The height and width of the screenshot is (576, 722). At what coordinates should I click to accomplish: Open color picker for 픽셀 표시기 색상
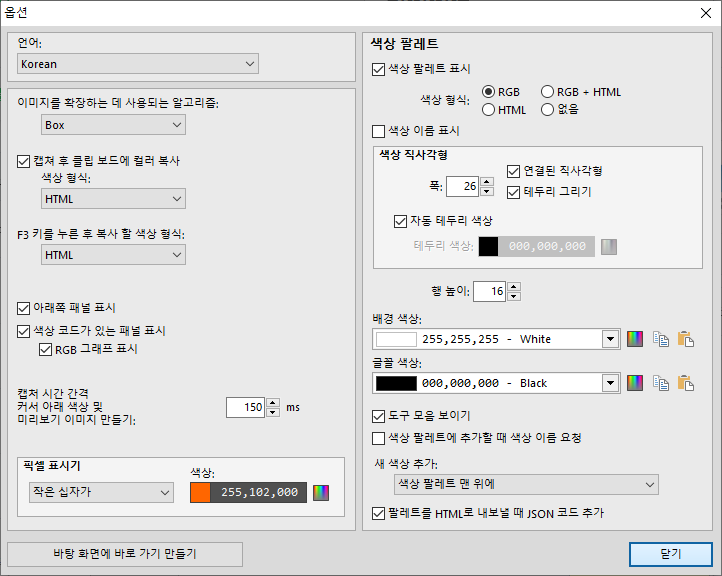tap(321, 493)
